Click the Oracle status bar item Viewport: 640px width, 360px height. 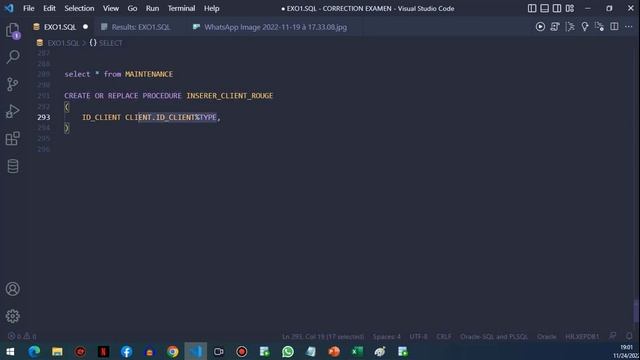pyautogui.click(x=547, y=337)
